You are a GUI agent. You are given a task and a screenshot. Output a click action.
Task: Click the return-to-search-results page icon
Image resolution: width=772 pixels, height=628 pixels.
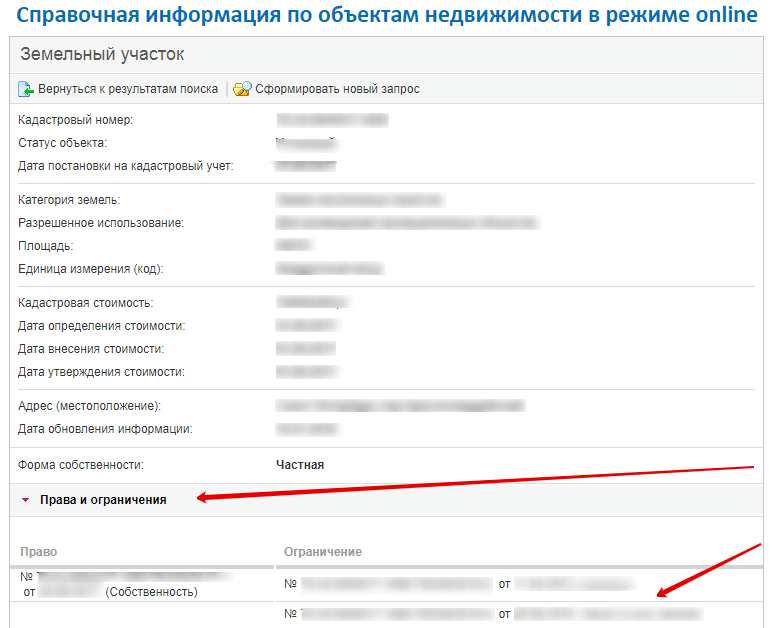(x=26, y=89)
